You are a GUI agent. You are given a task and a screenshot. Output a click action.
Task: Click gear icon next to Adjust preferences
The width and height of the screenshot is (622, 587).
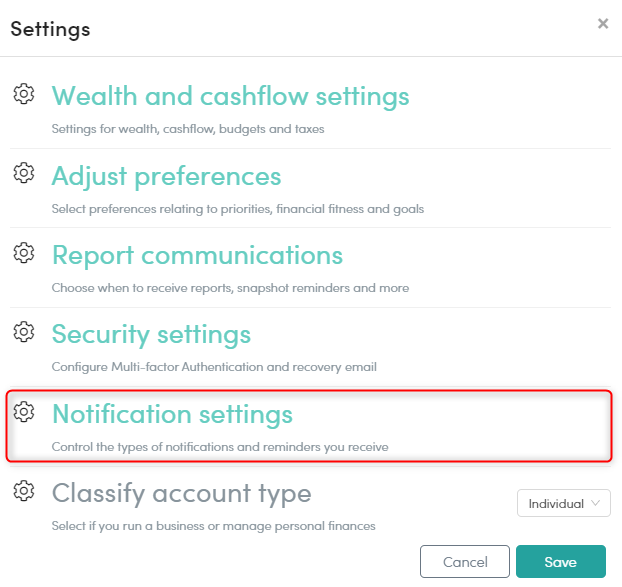coord(23,173)
